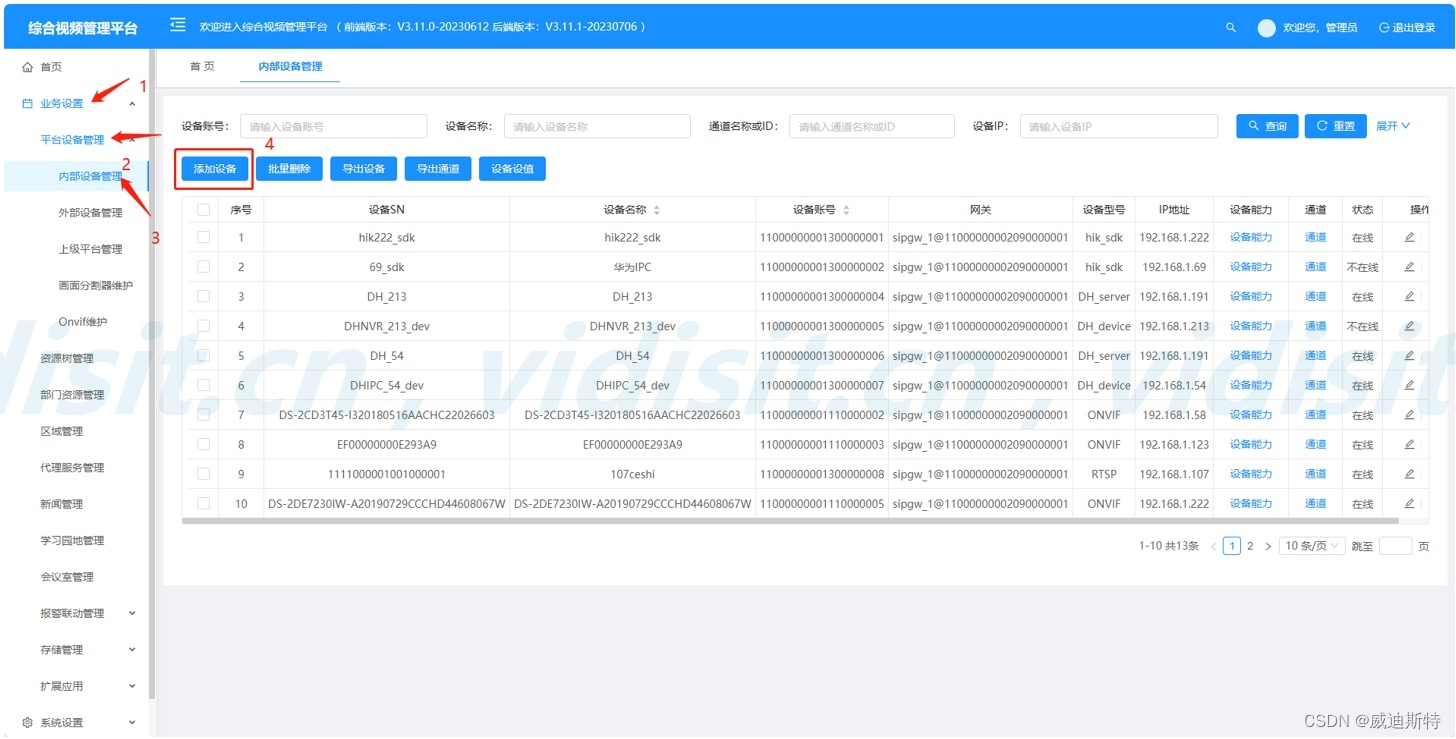The height and width of the screenshot is (739, 1456).
Task: Select checkbox for row 9 device
Action: point(204,474)
